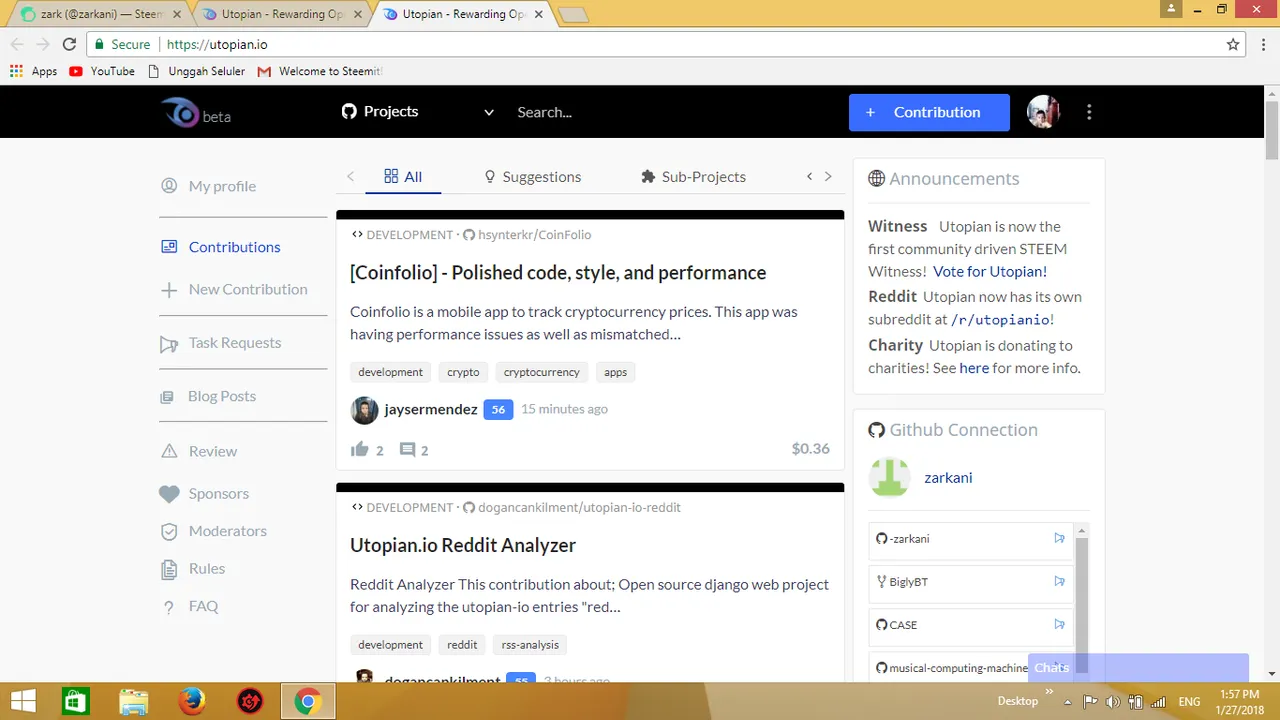The image size is (1280, 720).
Task: Click jaysermendez avatar image
Action: point(365,410)
